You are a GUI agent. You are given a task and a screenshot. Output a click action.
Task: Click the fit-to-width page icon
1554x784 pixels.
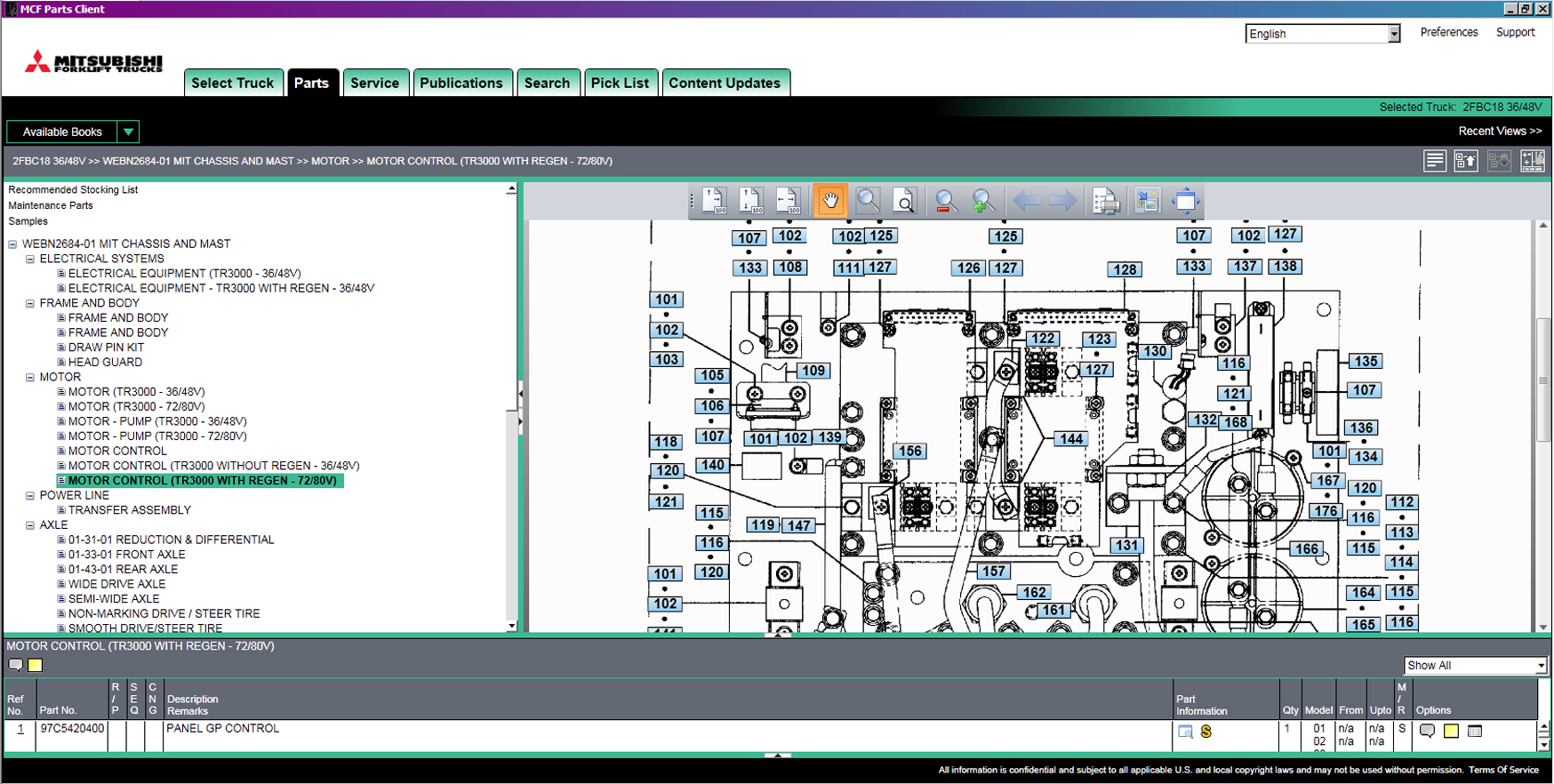click(787, 202)
